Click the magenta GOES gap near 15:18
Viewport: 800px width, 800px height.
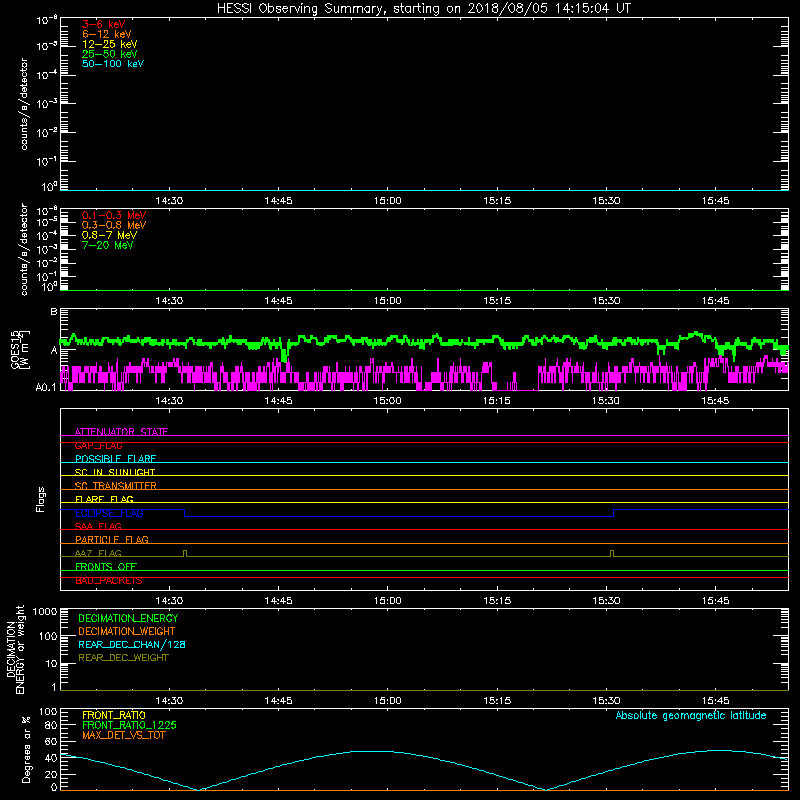(528, 389)
